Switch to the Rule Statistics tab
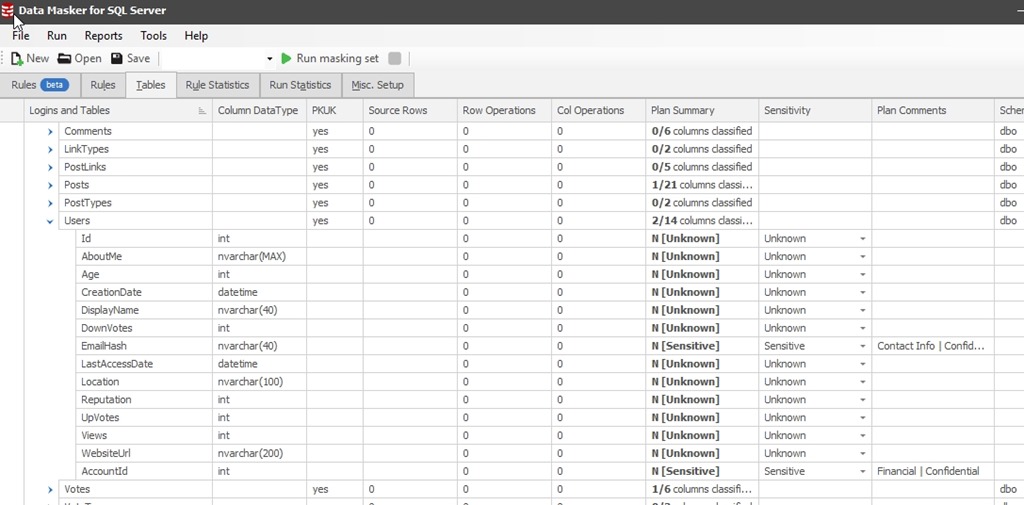The width and height of the screenshot is (1024, 505). 217,85
